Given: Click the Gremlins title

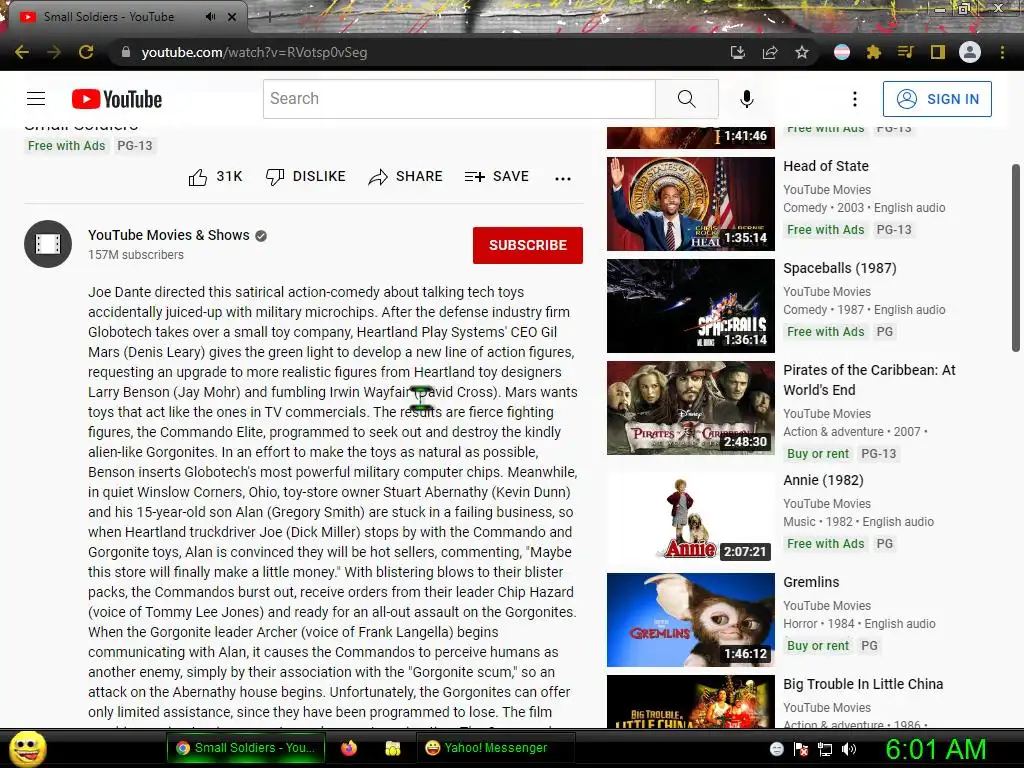Looking at the screenshot, I should click(x=812, y=582).
